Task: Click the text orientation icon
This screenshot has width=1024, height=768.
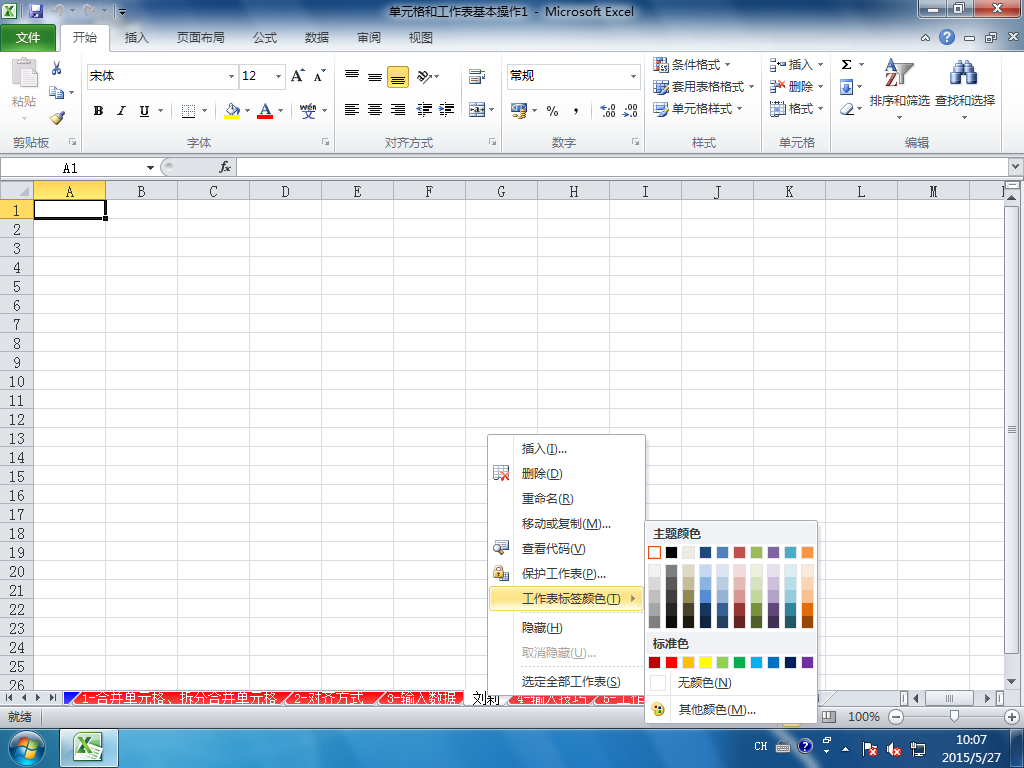Action: point(424,77)
